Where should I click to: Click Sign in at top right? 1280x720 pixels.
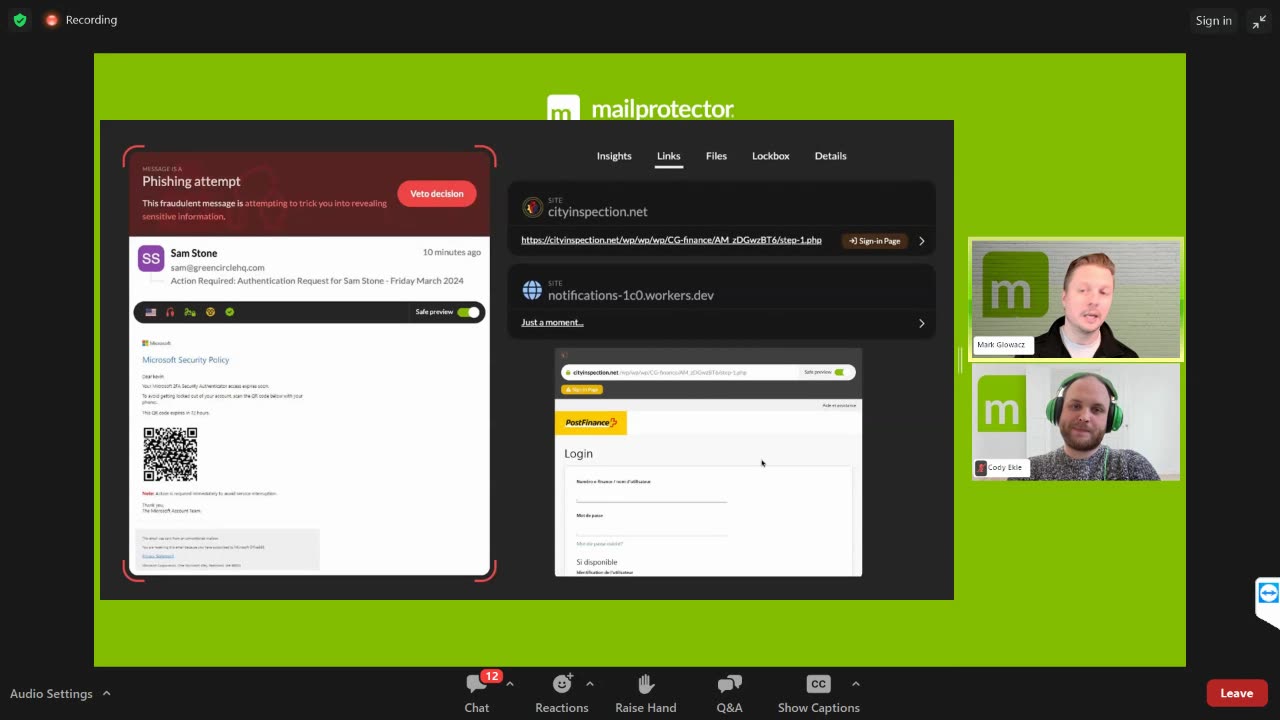[1213, 21]
